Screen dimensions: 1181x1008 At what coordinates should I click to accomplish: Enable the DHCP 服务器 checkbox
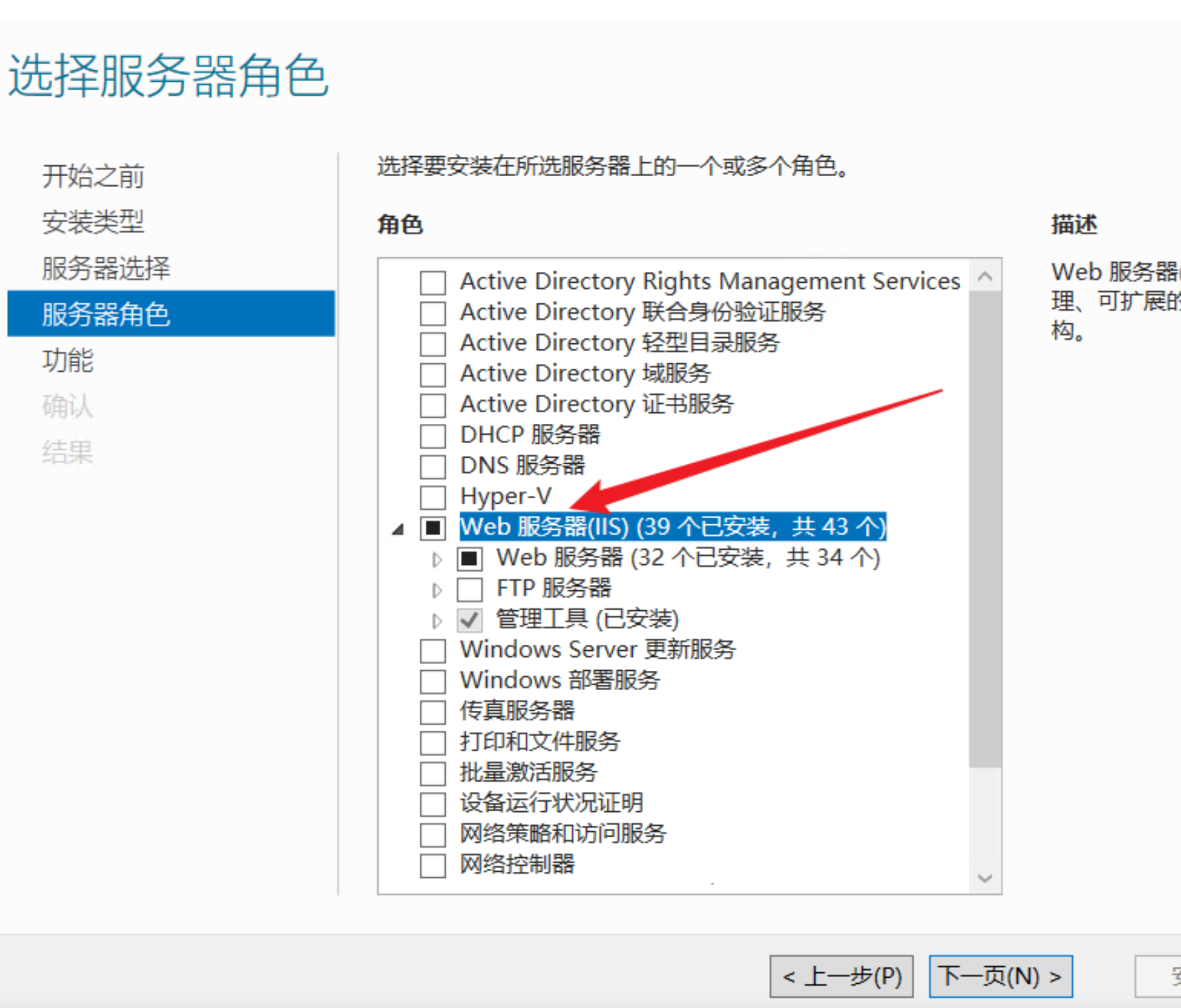(x=433, y=436)
